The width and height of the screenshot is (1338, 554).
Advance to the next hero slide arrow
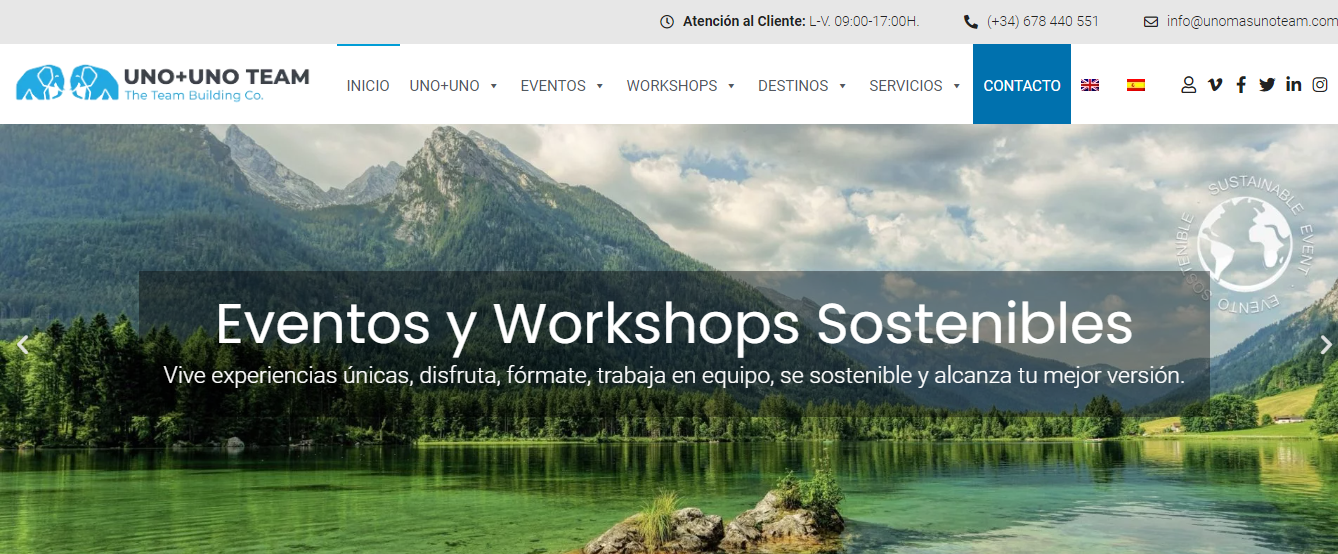click(1326, 345)
